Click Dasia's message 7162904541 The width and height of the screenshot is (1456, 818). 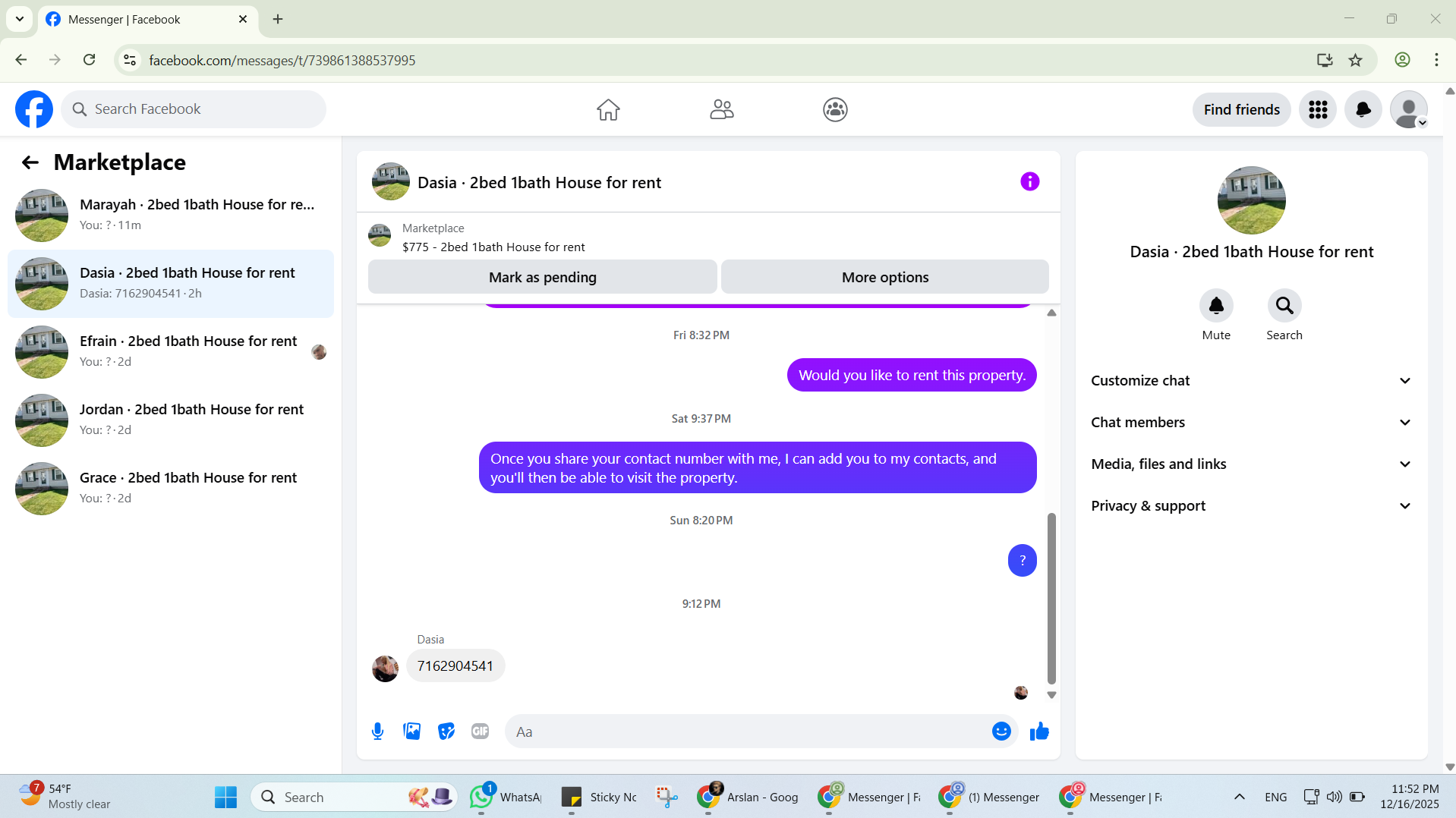455,665
